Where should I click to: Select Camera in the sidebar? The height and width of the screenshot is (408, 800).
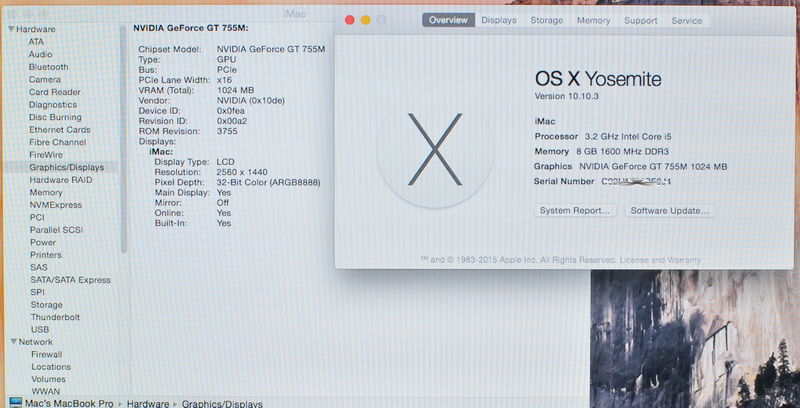(44, 80)
